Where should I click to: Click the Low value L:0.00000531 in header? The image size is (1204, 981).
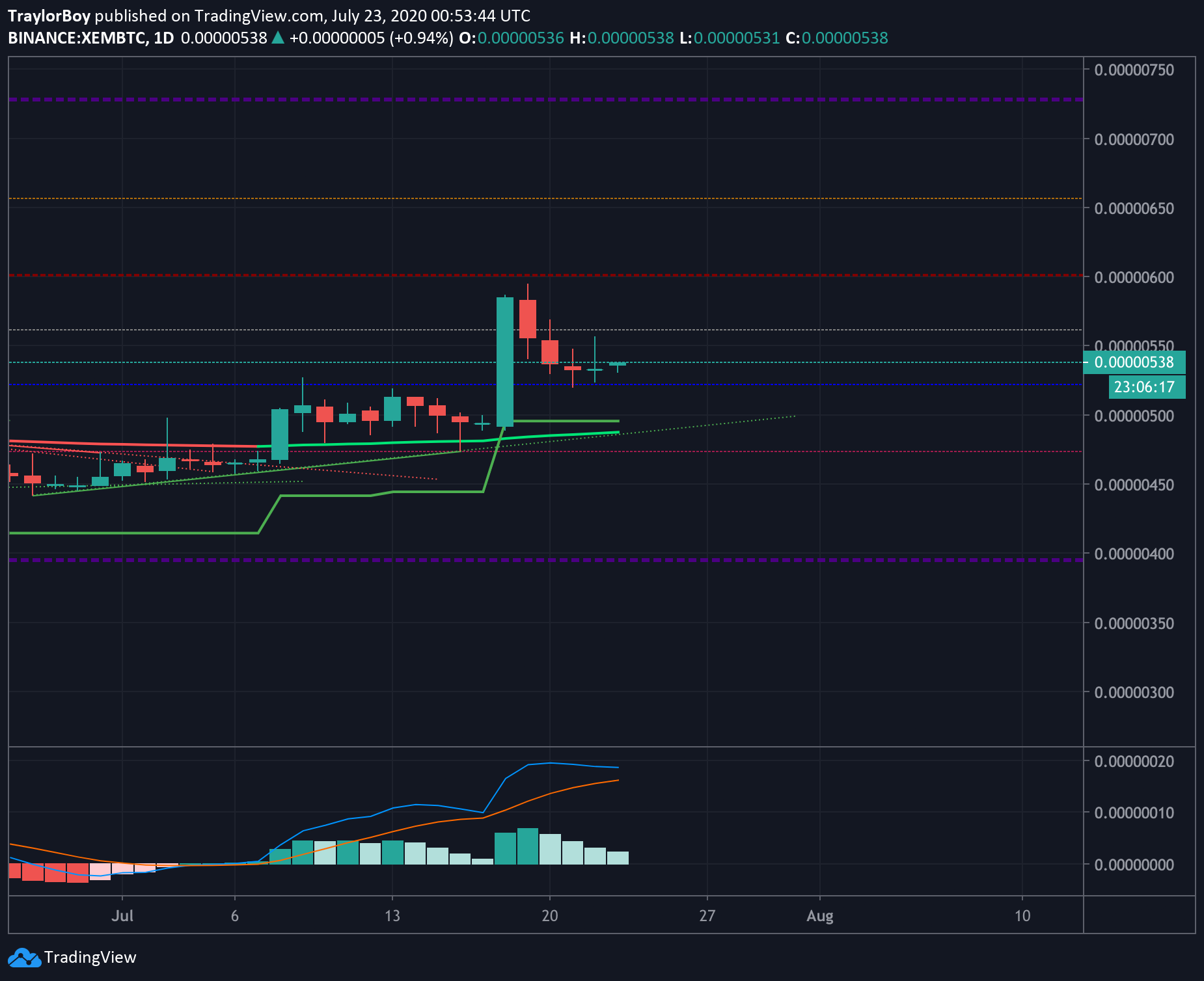(730, 38)
